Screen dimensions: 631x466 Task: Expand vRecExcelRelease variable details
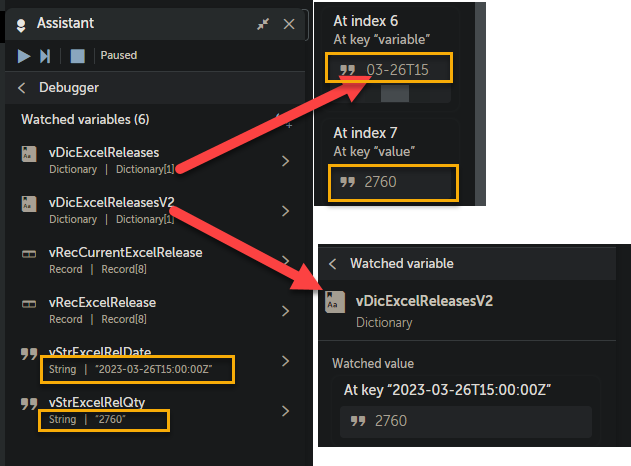pos(285,311)
